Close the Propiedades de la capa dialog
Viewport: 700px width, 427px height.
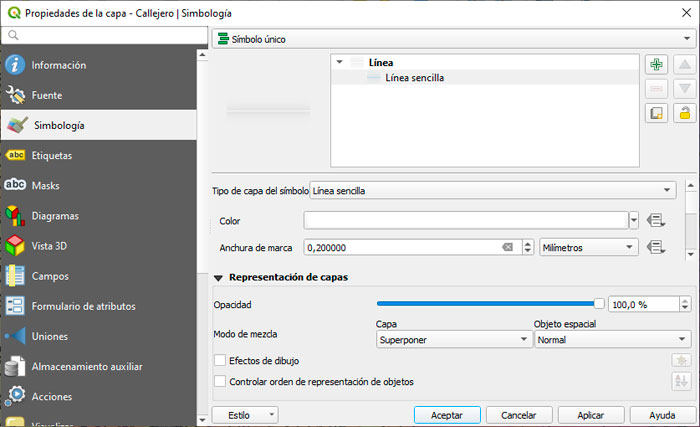click(x=686, y=13)
